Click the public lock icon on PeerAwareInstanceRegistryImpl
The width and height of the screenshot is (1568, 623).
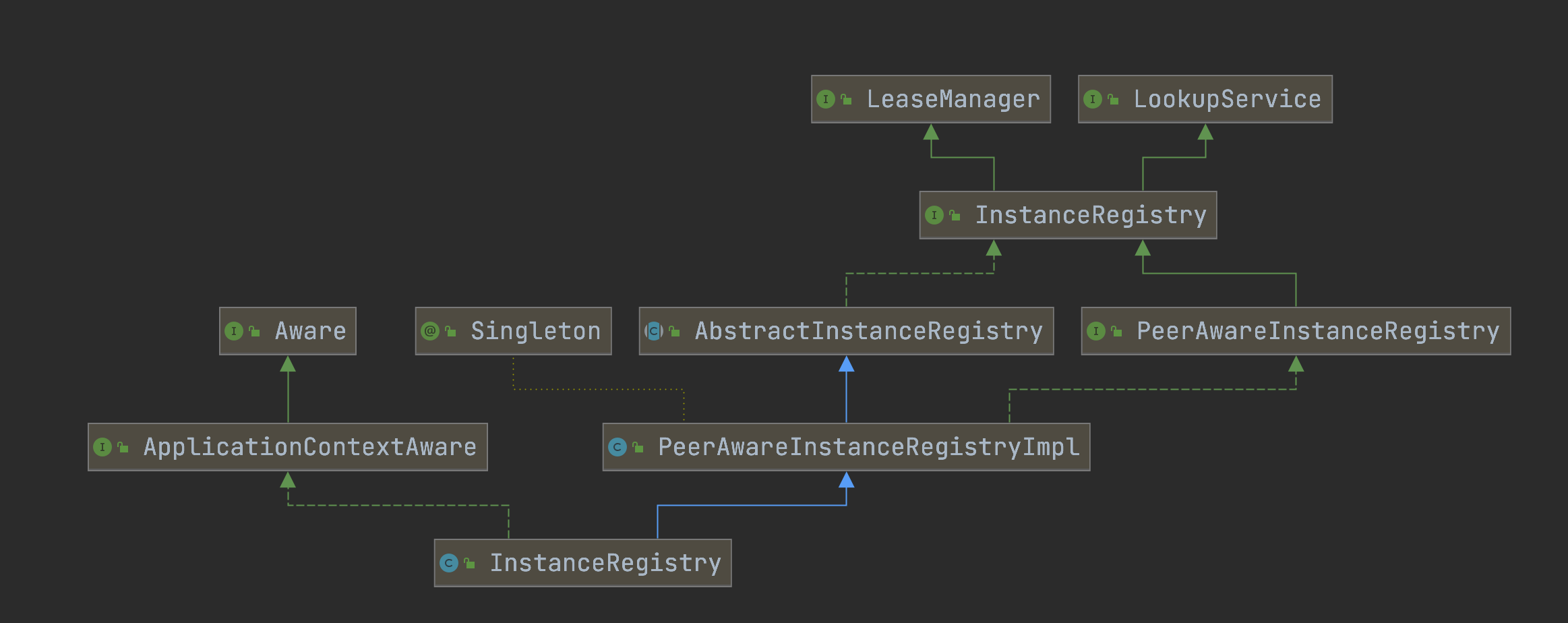638,447
